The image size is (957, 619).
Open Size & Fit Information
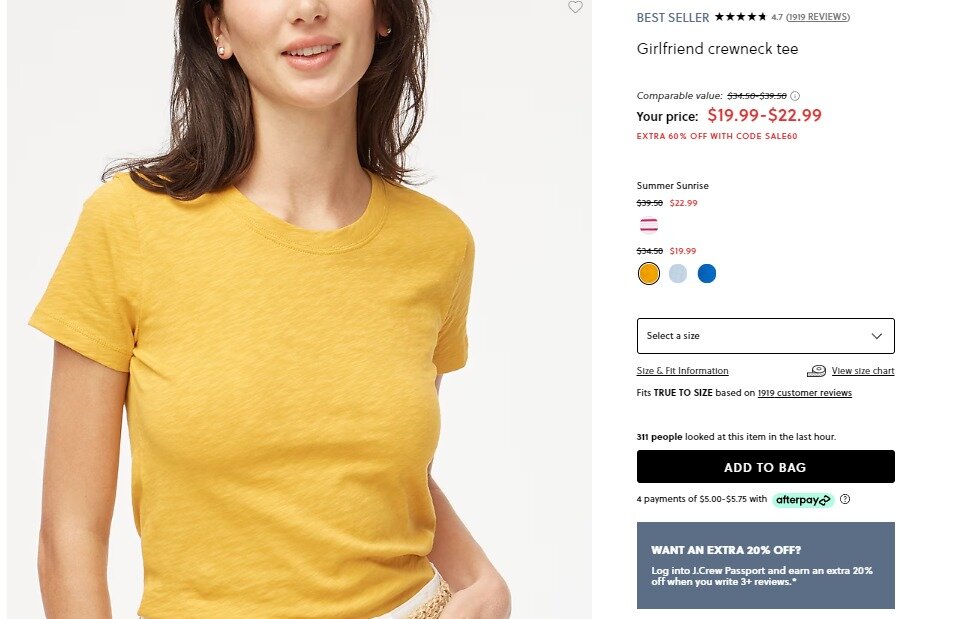682,371
